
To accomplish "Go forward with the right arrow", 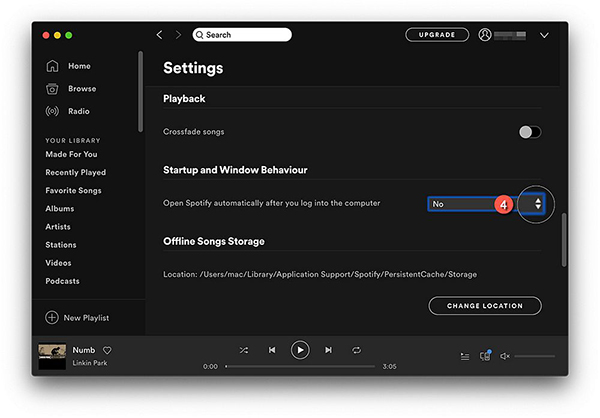I will [178, 35].
